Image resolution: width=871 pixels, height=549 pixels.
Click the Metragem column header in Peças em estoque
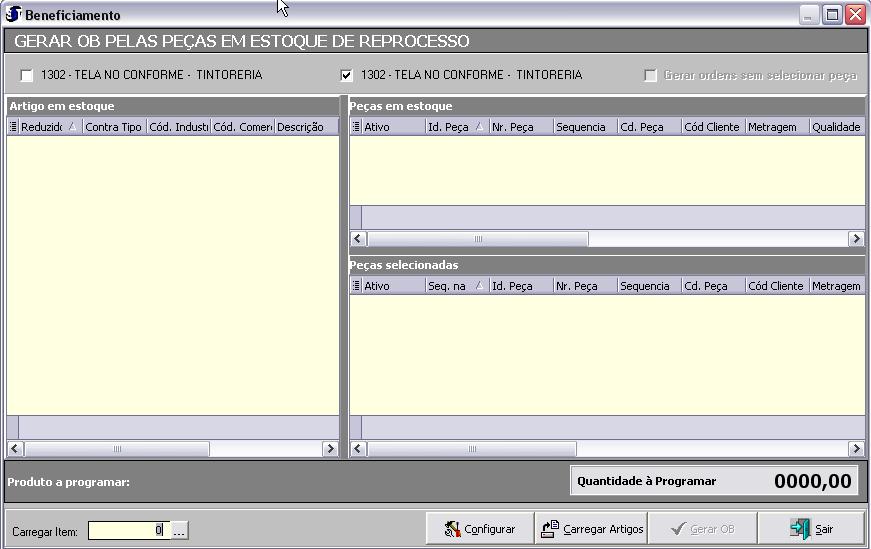tap(777, 127)
